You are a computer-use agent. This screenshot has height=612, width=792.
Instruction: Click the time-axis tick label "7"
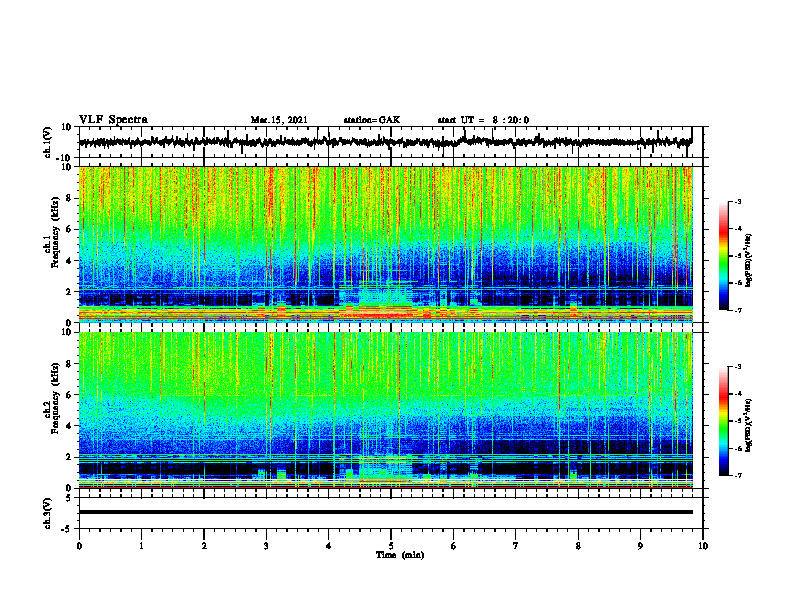pos(516,546)
